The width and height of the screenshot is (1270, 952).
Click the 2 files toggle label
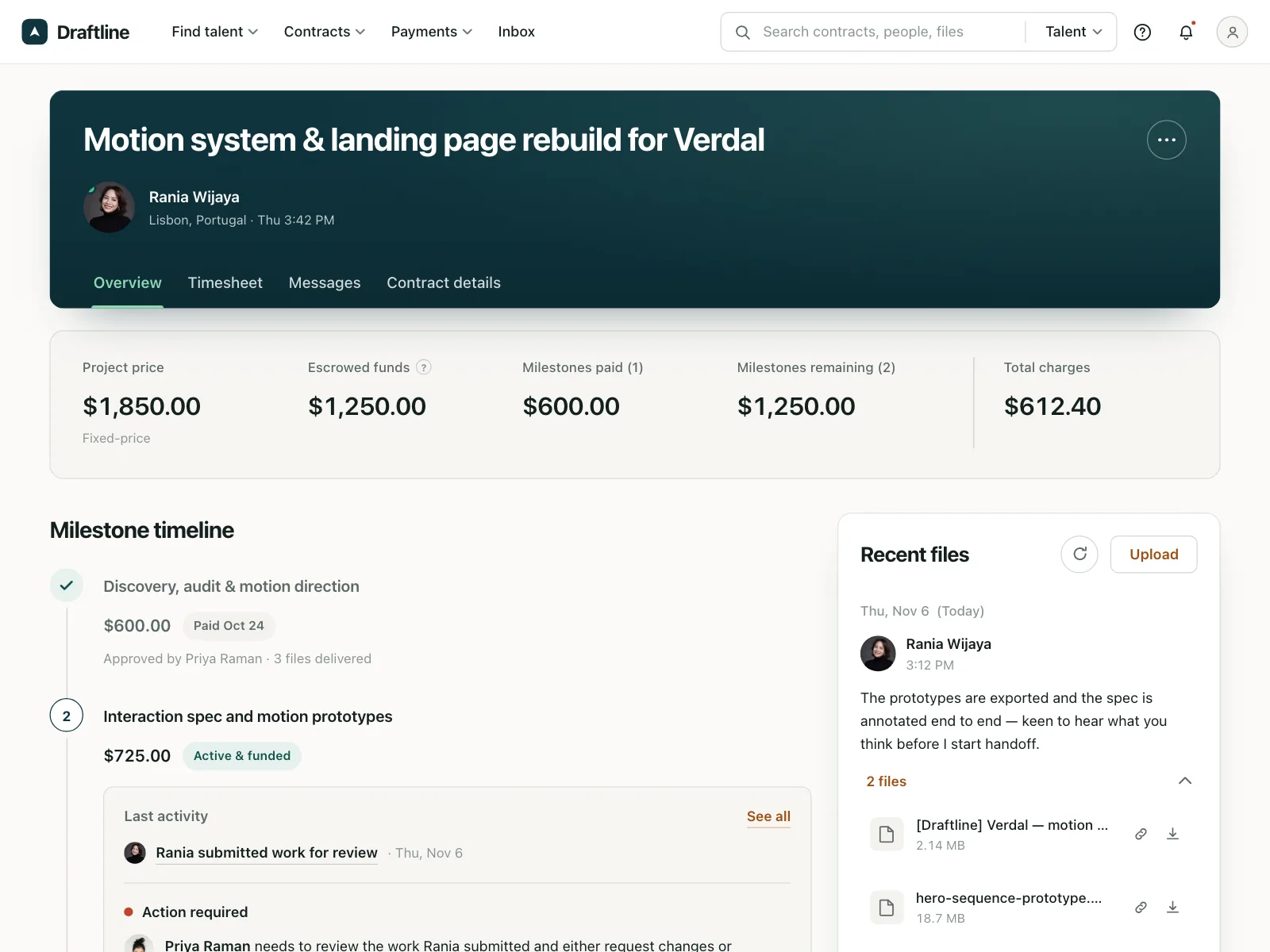(x=887, y=781)
